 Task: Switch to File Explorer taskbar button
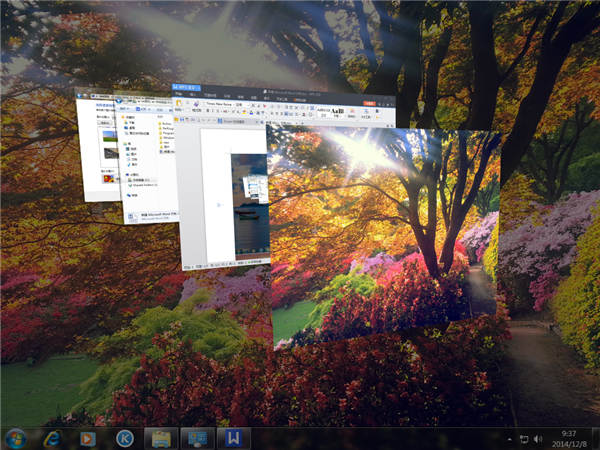(x=161, y=439)
